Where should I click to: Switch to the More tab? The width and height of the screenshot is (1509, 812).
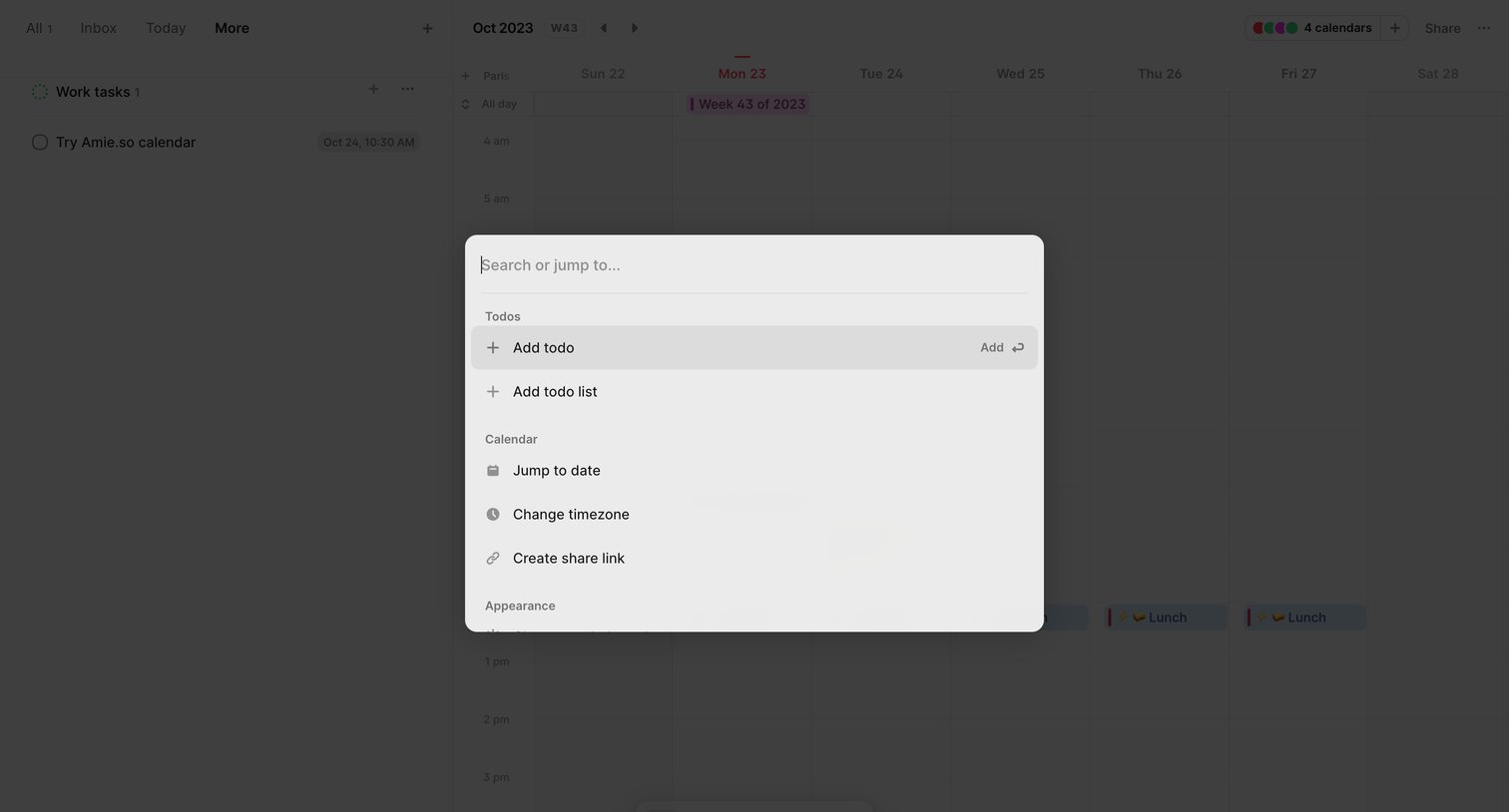(x=232, y=28)
